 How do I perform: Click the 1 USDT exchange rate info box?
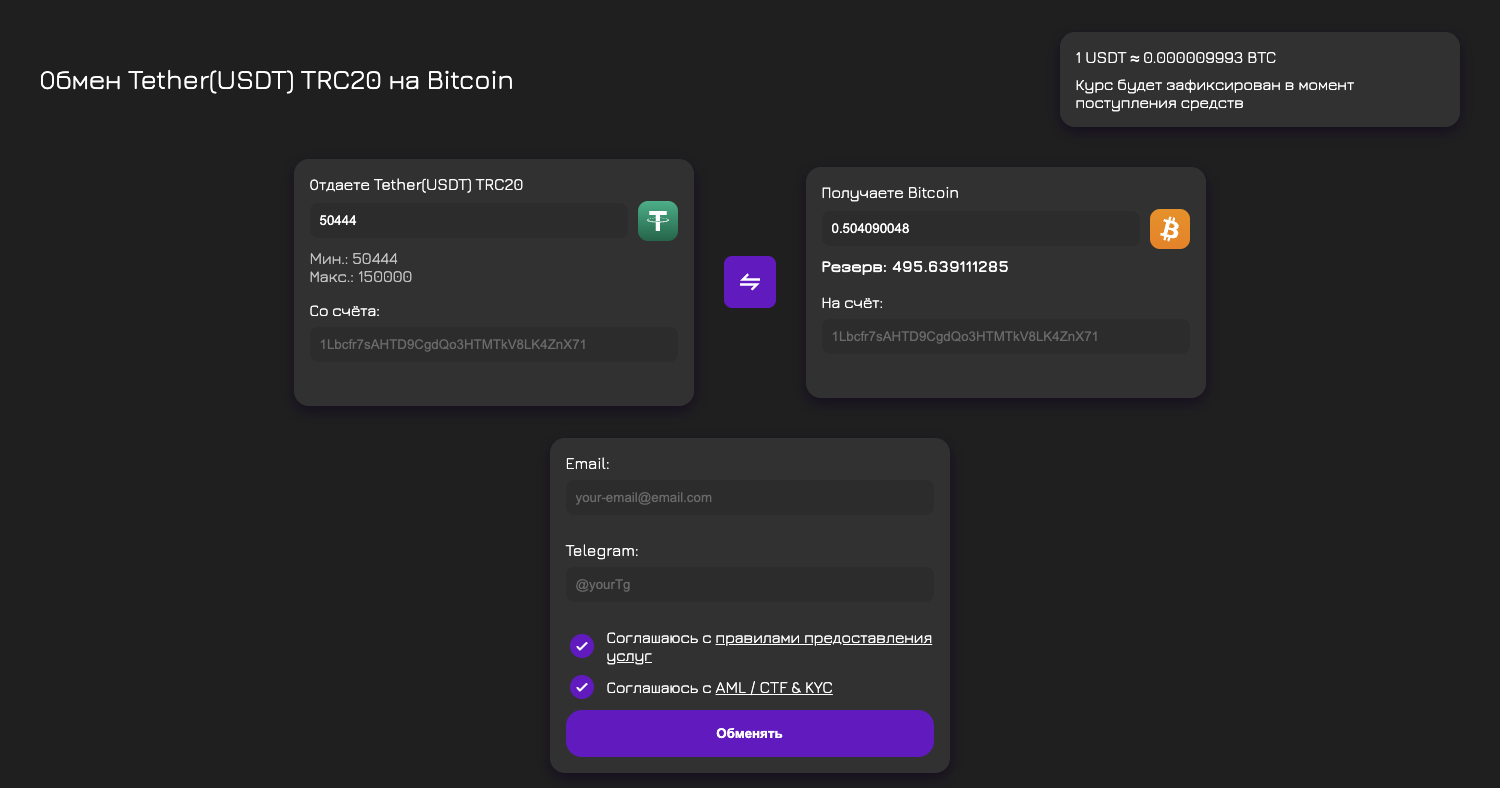coord(1259,79)
